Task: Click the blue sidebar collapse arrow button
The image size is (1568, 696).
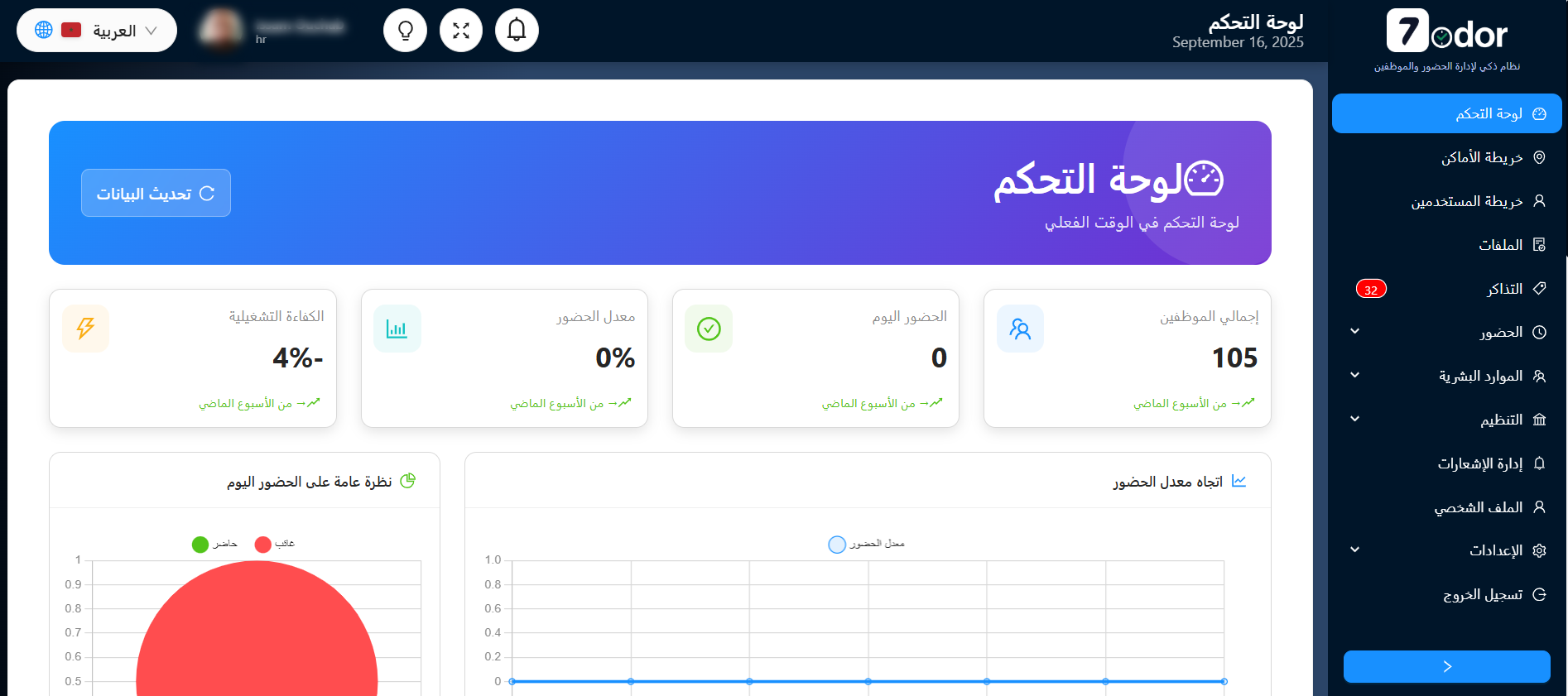Action: tap(1446, 666)
